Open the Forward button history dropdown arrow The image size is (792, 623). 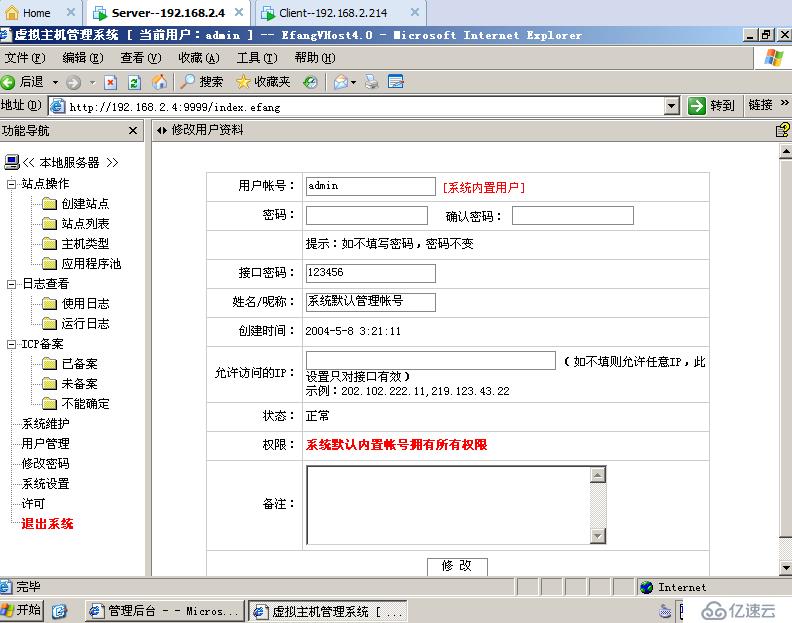[92, 82]
